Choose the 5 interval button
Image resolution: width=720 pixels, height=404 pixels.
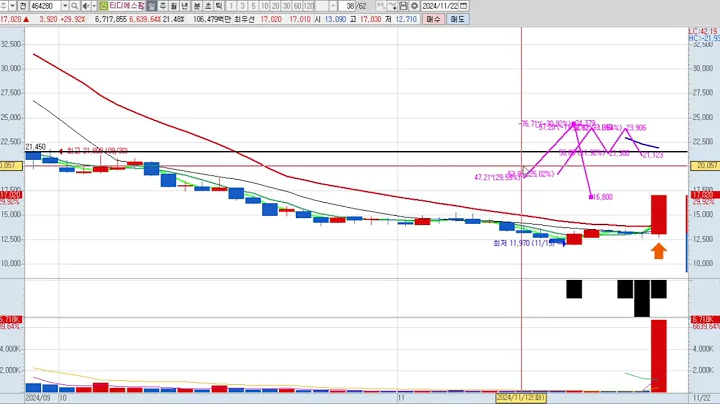click(253, 6)
